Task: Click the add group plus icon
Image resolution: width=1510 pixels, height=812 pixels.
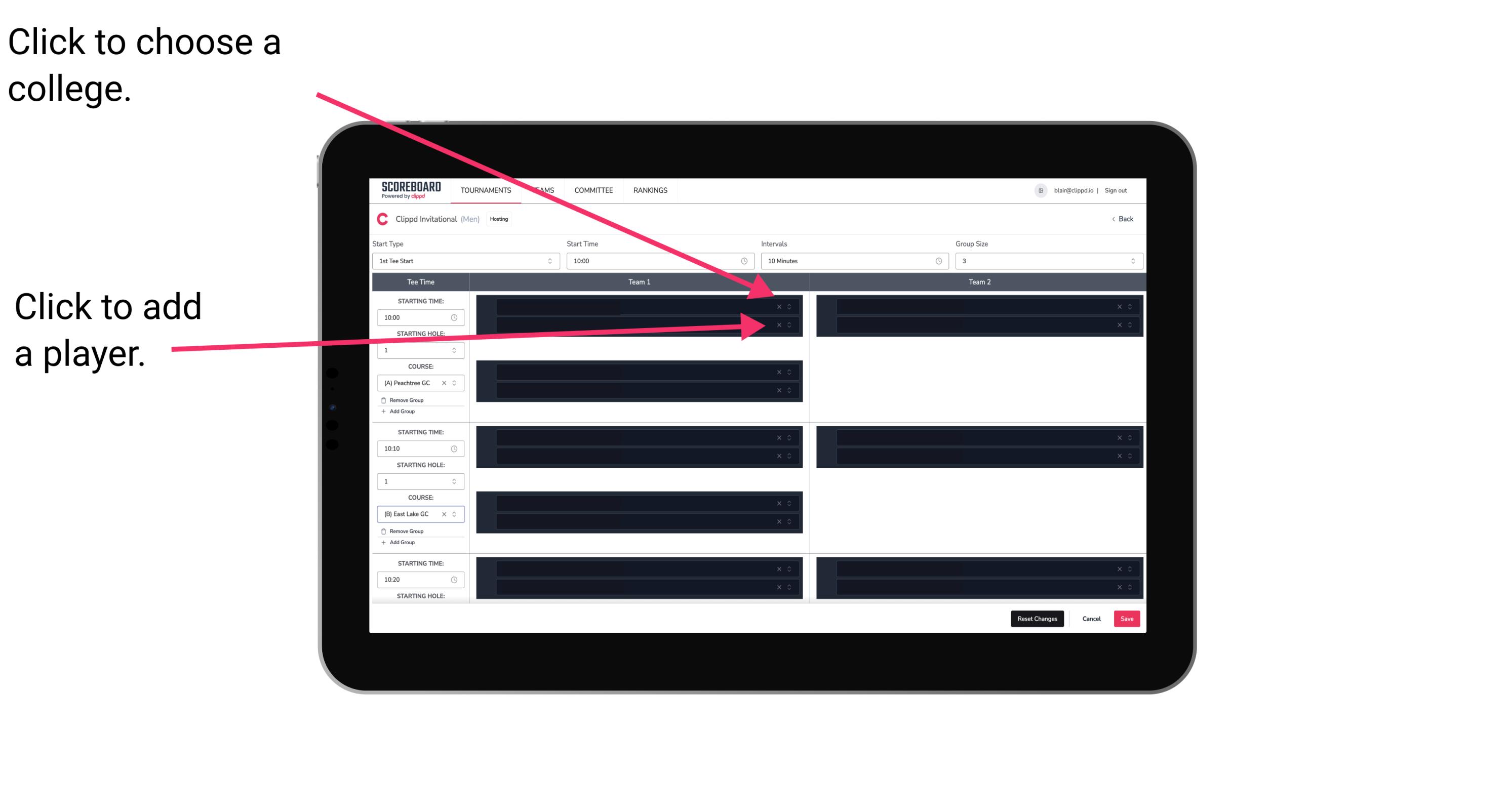Action: click(x=383, y=411)
